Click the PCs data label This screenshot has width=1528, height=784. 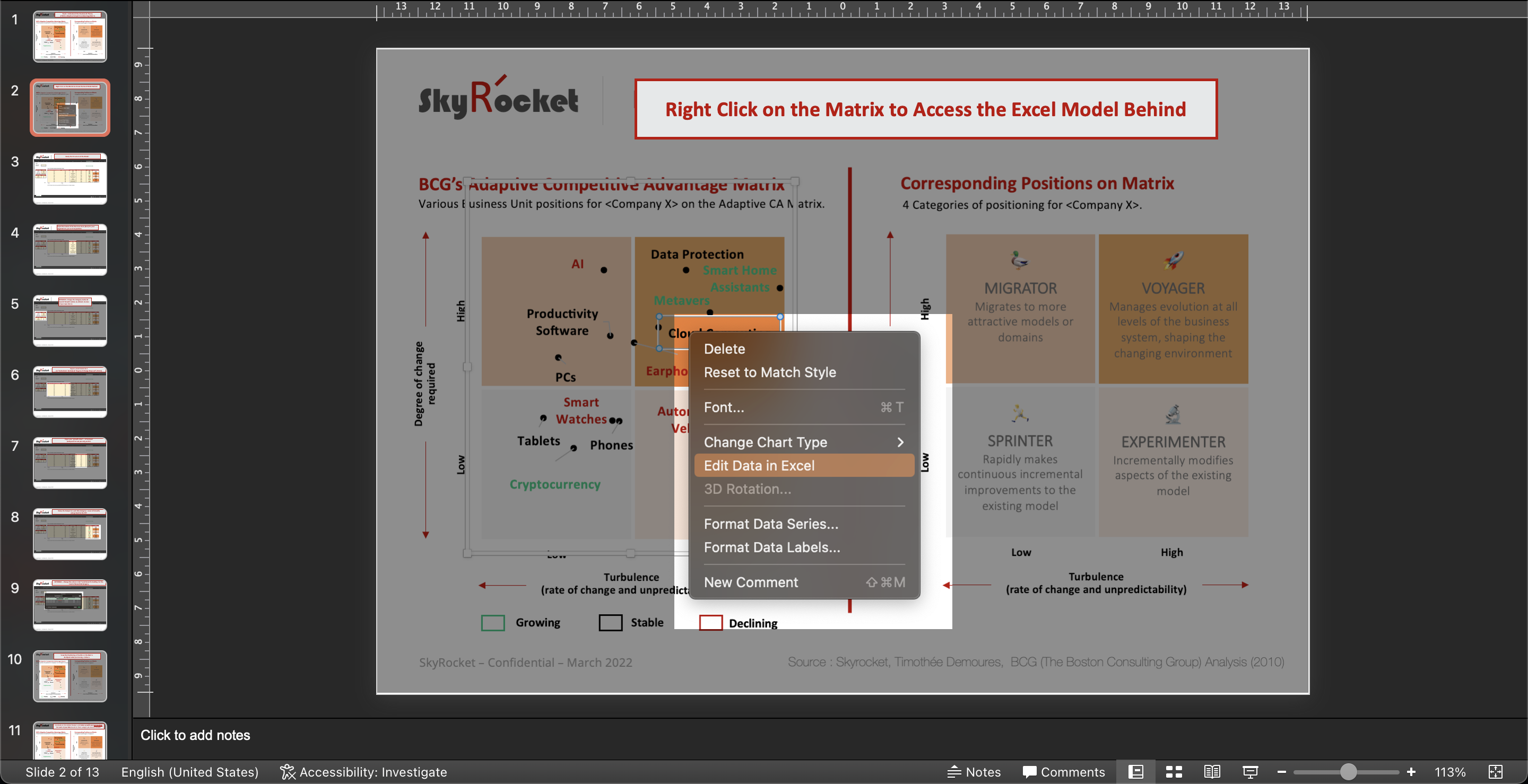565,377
